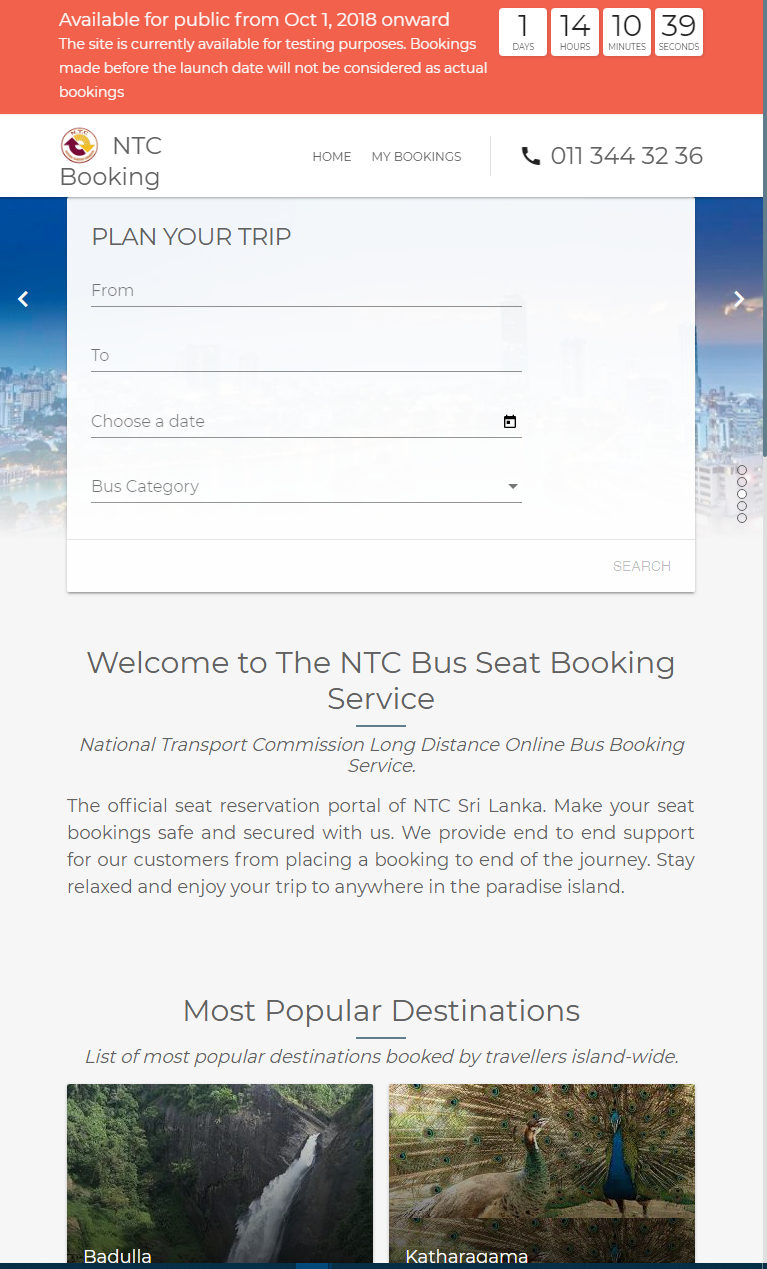The height and width of the screenshot is (1269, 767).
Task: Open the Bus Category dropdown
Action: tap(300, 486)
